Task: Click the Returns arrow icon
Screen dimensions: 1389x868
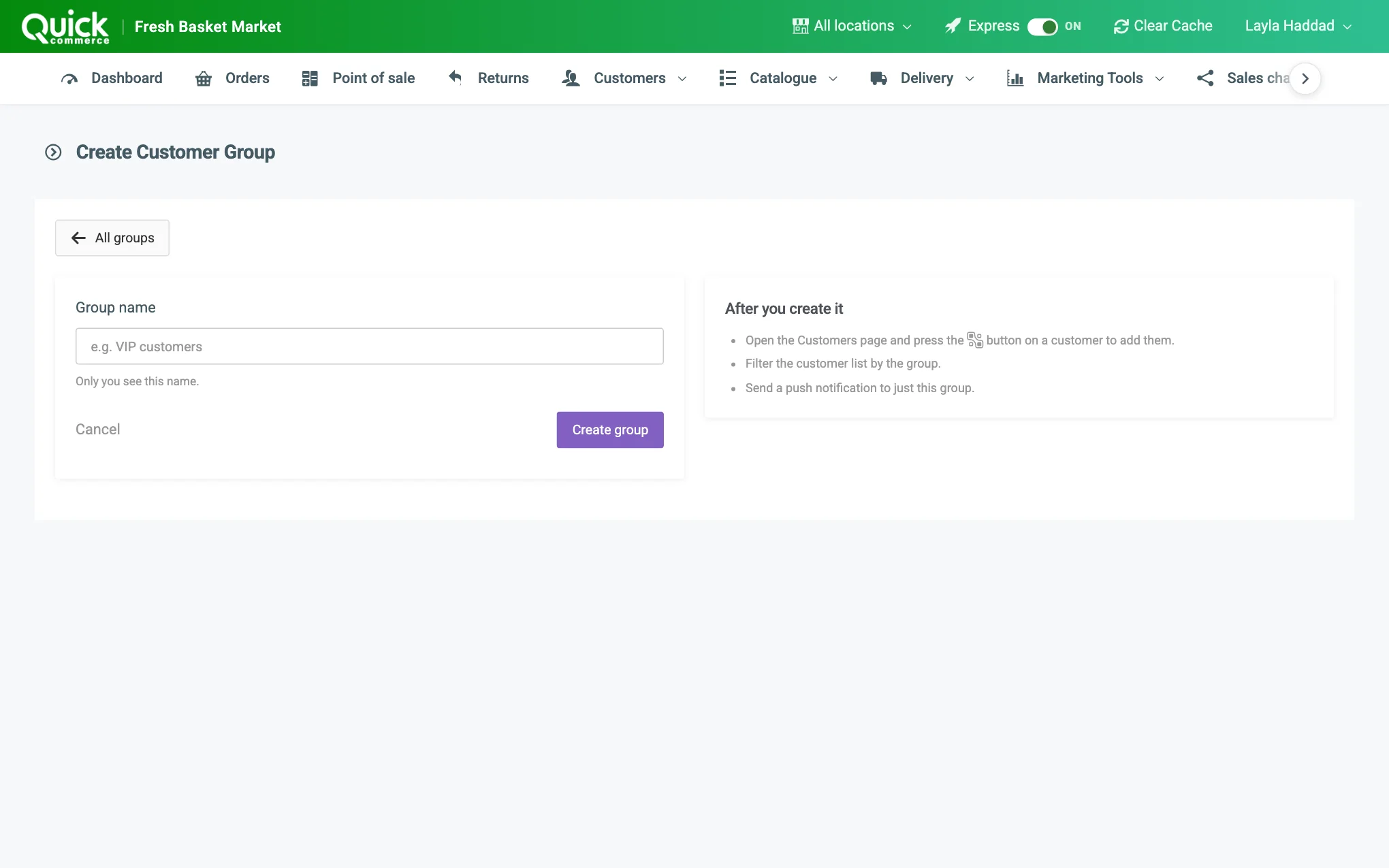Action: coord(456,78)
